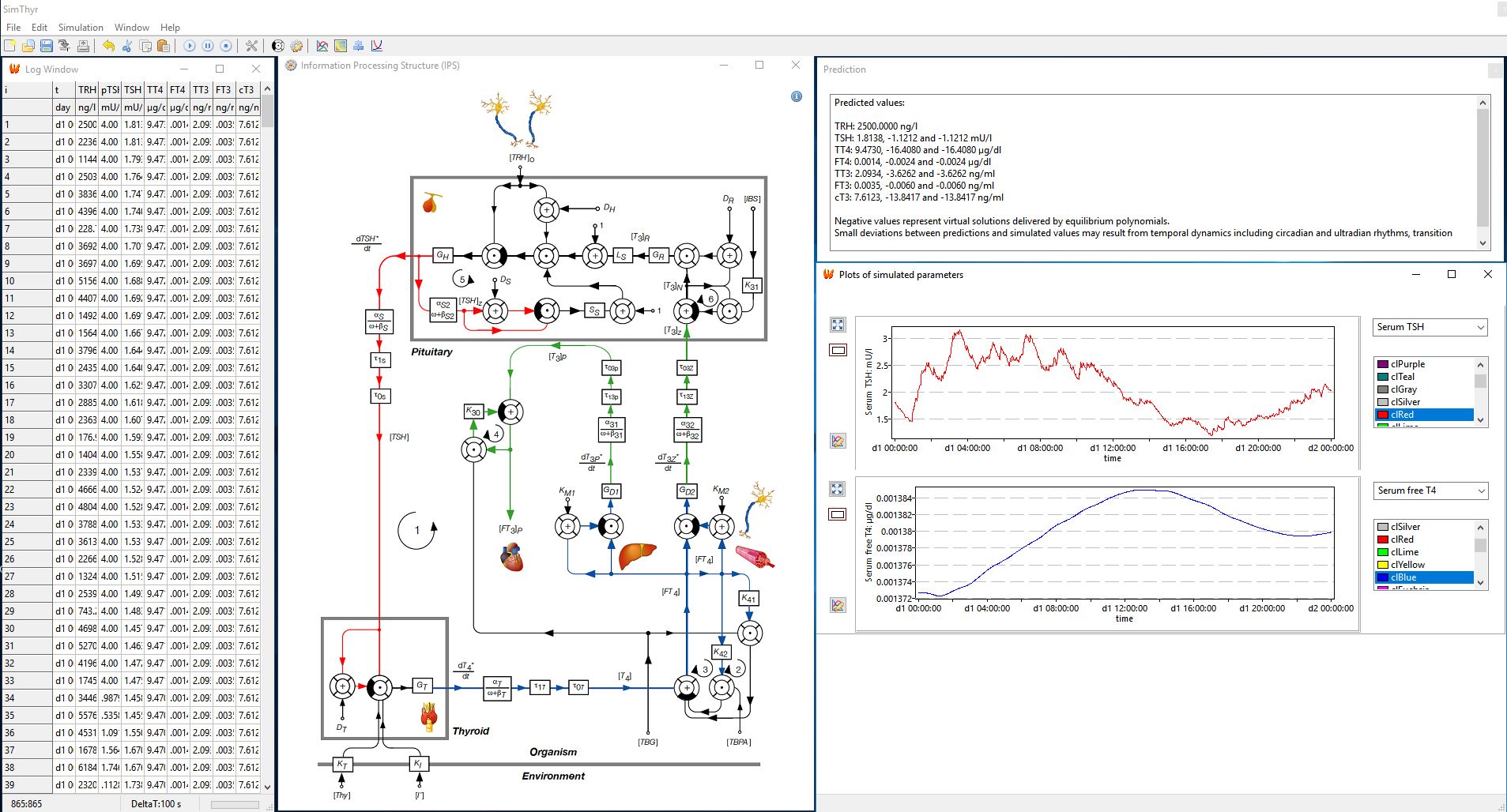
Task: Select clYellow in the free T4 color list
Action: (x=1425, y=565)
